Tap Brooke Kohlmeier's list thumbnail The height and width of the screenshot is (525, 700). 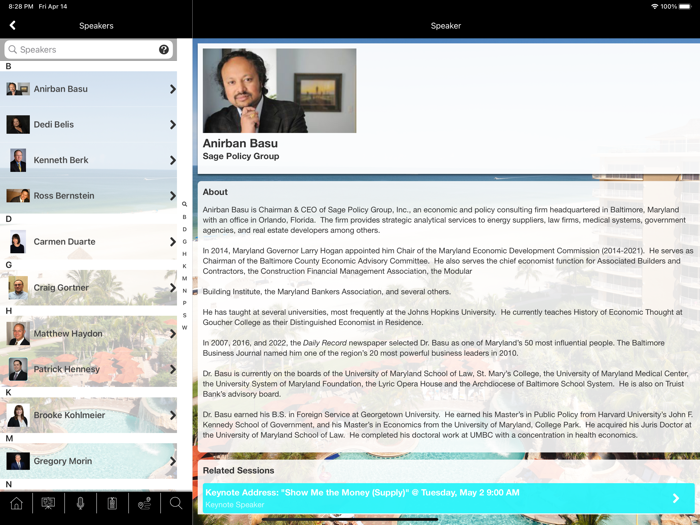(18, 415)
